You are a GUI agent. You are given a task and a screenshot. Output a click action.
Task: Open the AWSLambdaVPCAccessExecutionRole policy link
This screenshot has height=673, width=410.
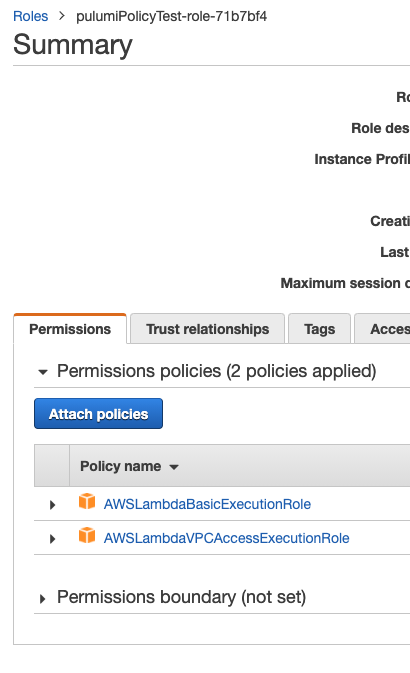[x=227, y=538]
